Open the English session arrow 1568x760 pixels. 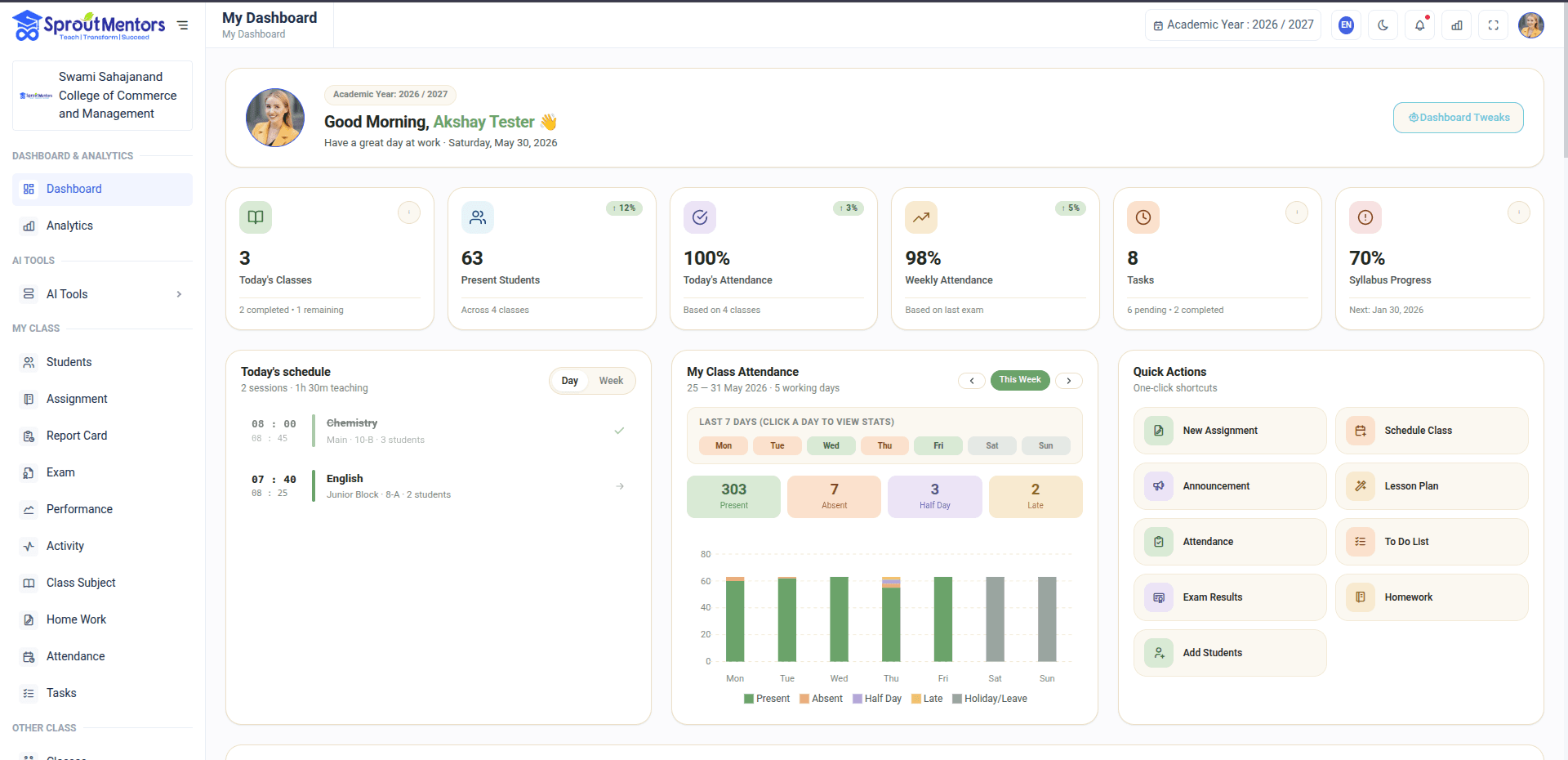[620, 486]
